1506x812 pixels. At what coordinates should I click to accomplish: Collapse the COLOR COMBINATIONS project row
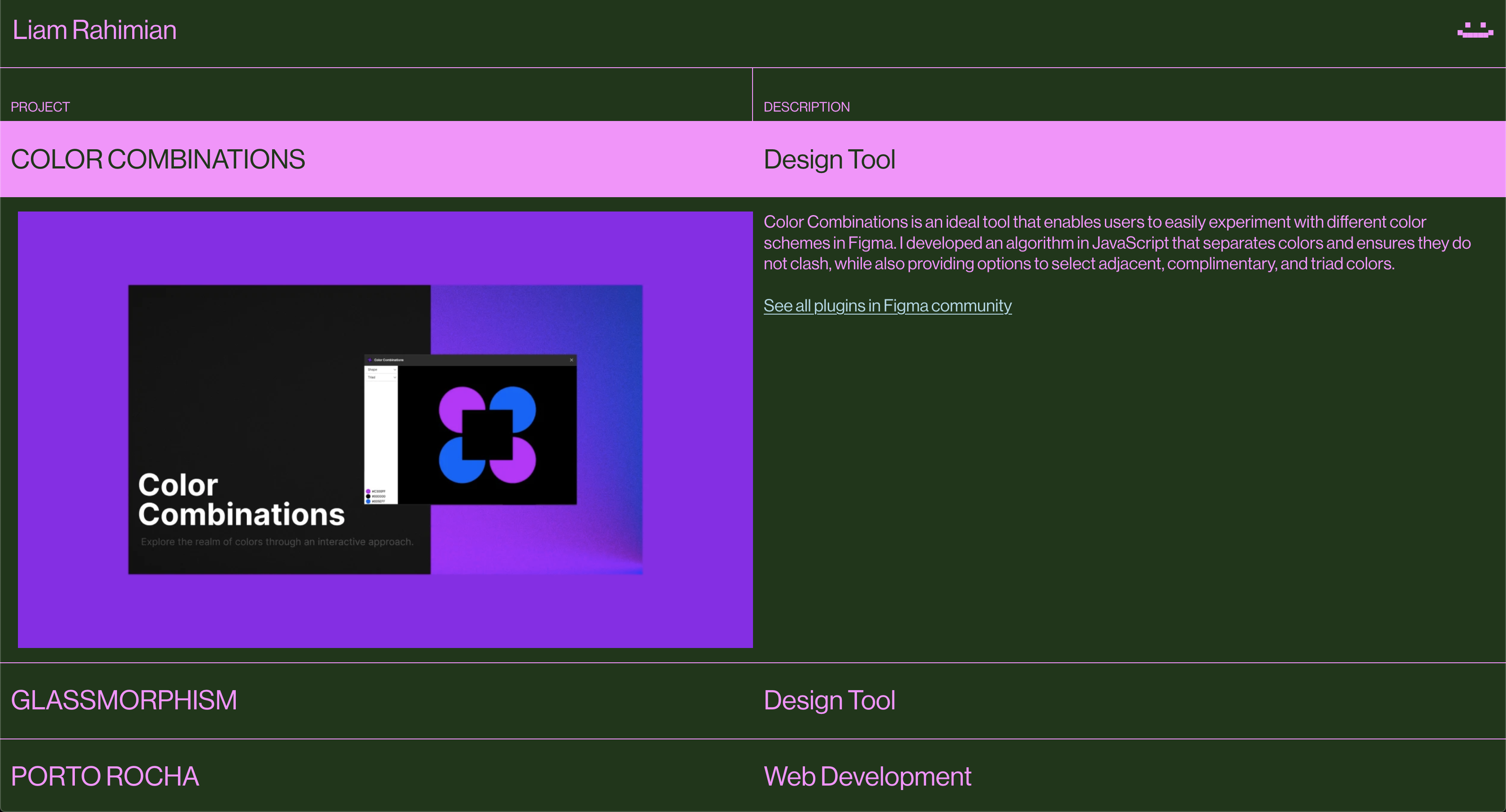[x=158, y=160]
